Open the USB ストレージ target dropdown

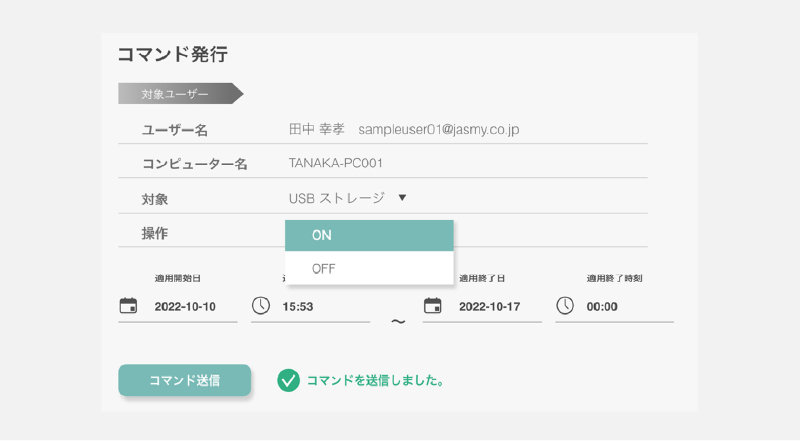pos(347,198)
